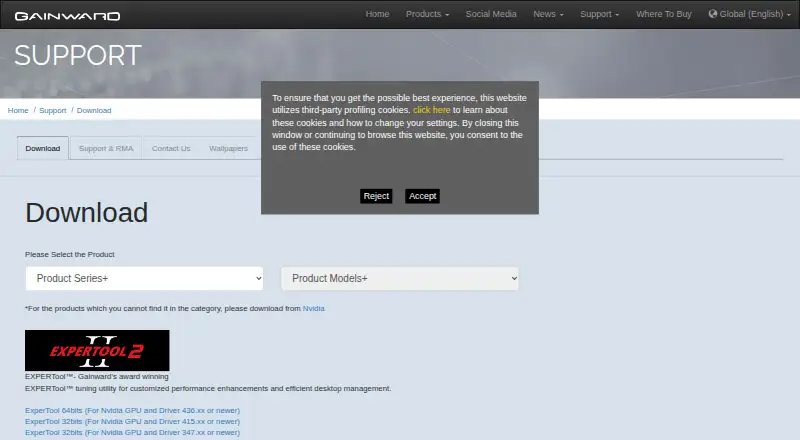Click the SUPPORT page heading
The width and height of the screenshot is (800, 440).
tap(78, 55)
